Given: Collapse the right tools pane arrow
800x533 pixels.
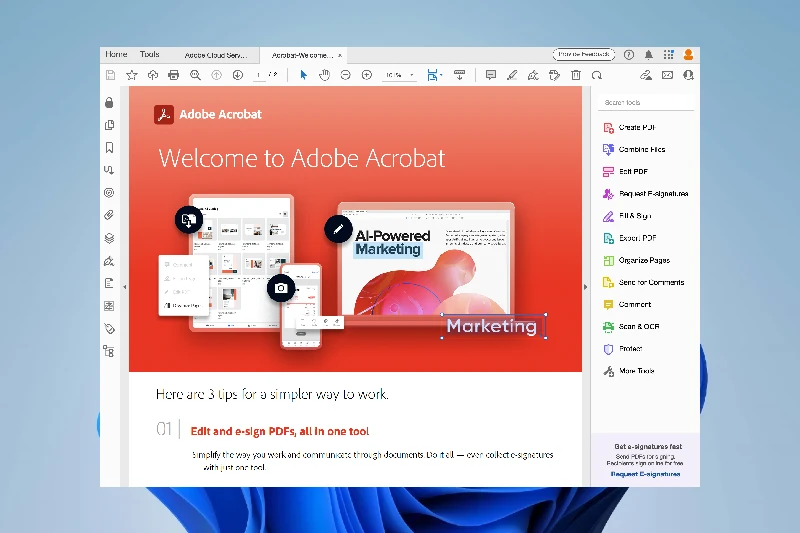Looking at the screenshot, I should 585,287.
